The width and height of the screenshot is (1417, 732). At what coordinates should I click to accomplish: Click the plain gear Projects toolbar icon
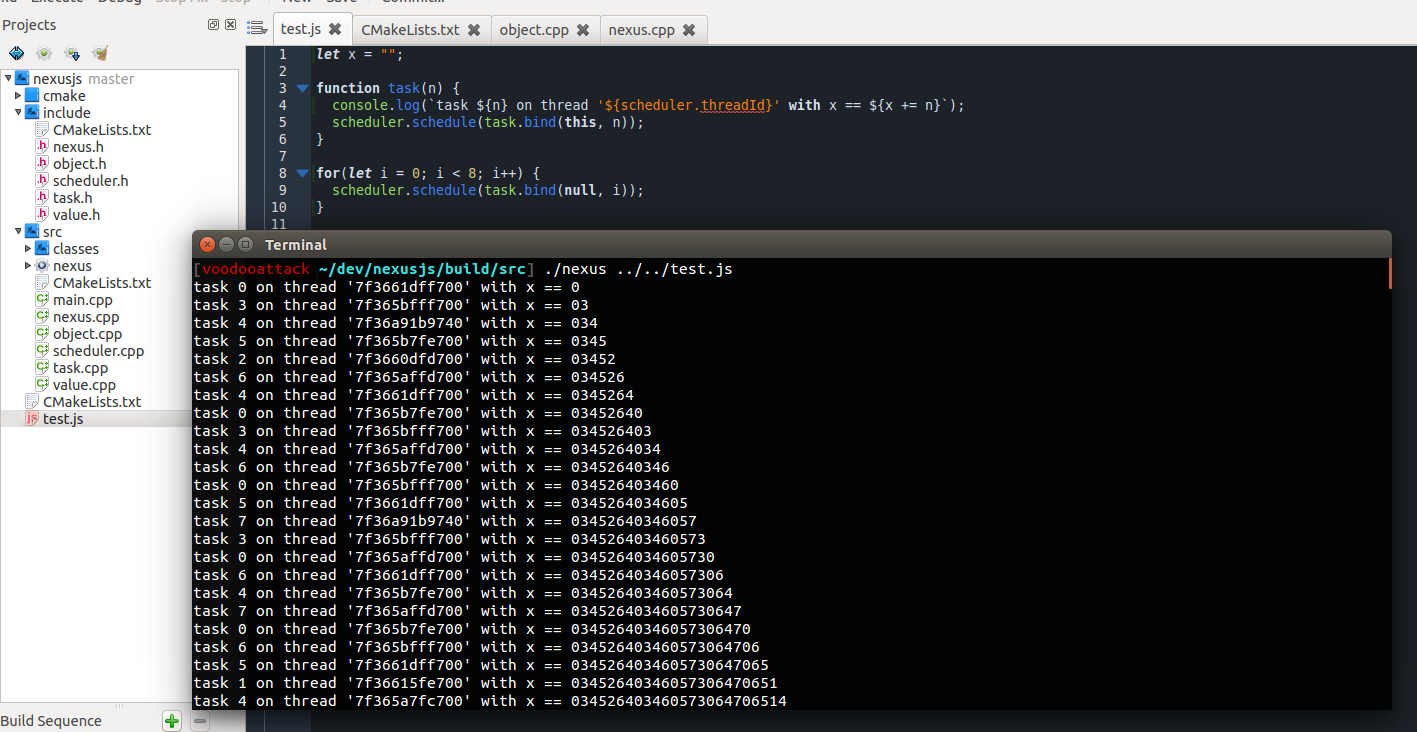point(44,53)
